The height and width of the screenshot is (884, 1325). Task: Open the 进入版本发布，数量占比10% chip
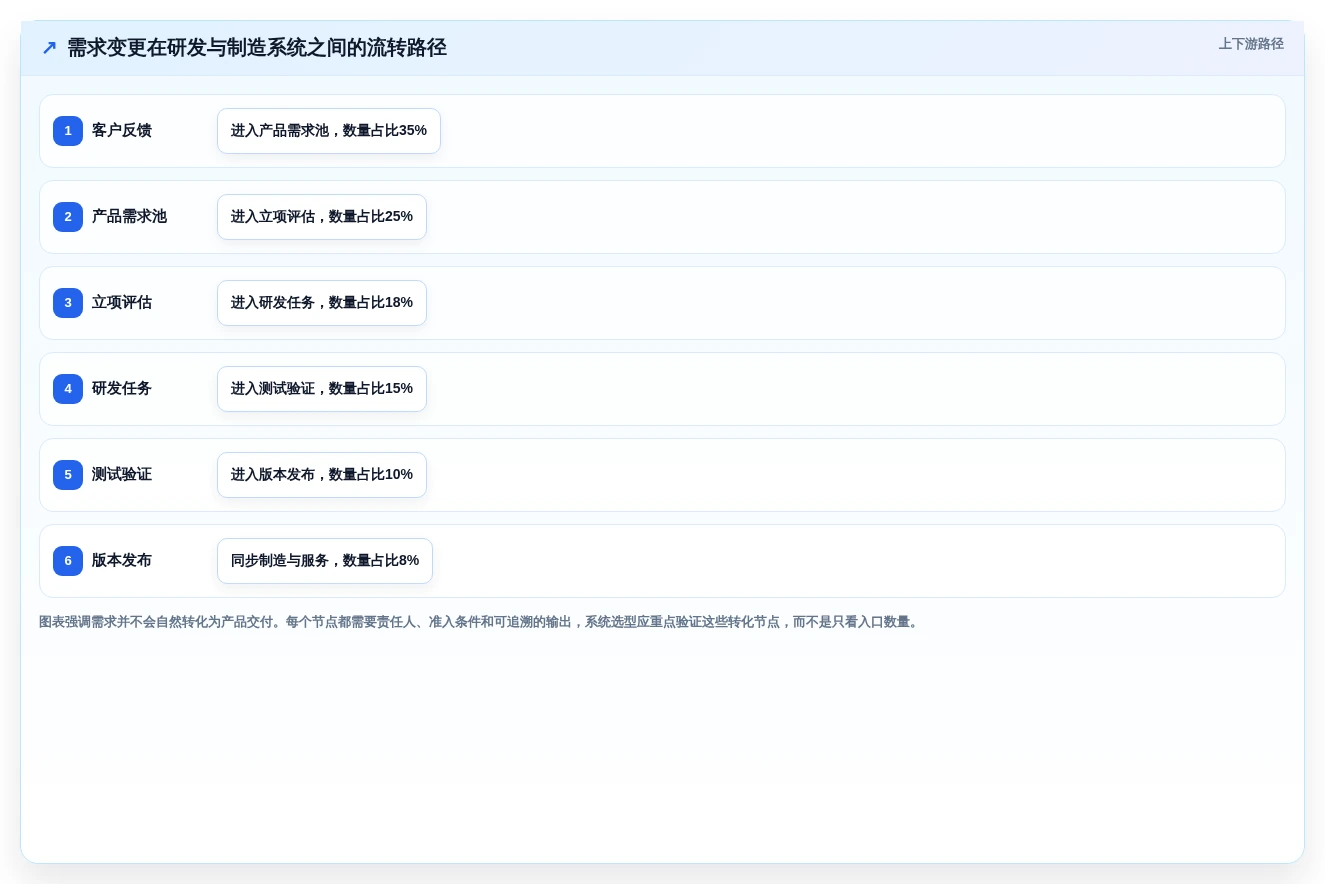click(322, 475)
